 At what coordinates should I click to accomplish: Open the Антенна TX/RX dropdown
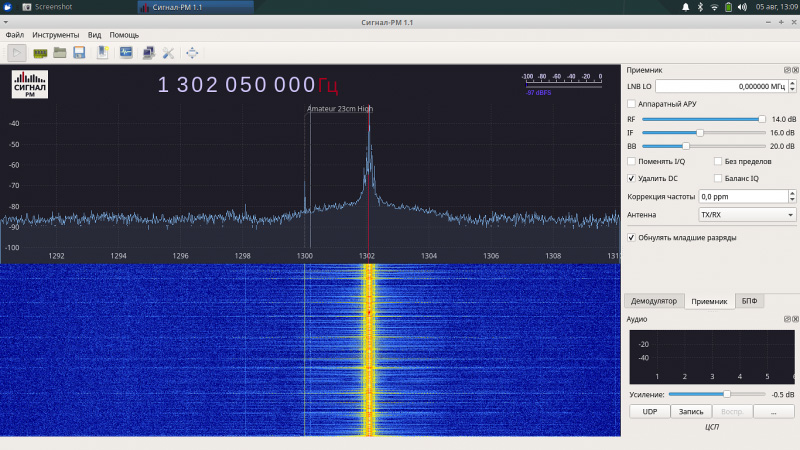click(x=747, y=215)
